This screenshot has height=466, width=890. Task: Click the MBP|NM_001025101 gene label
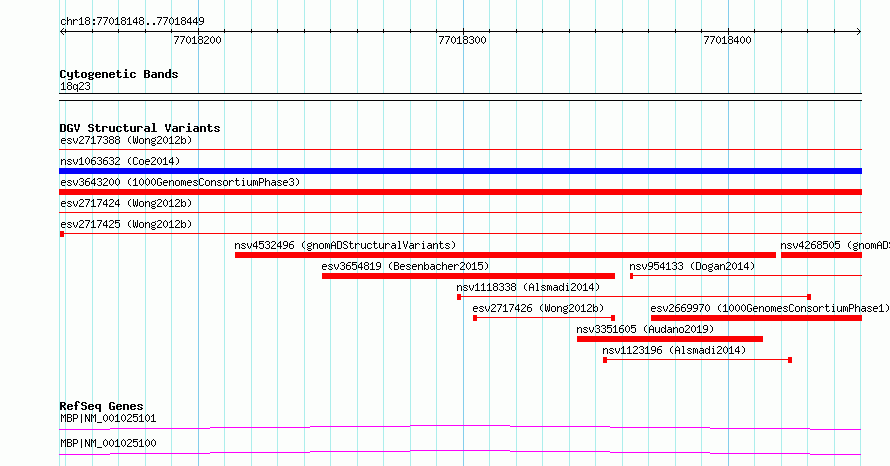point(108,418)
